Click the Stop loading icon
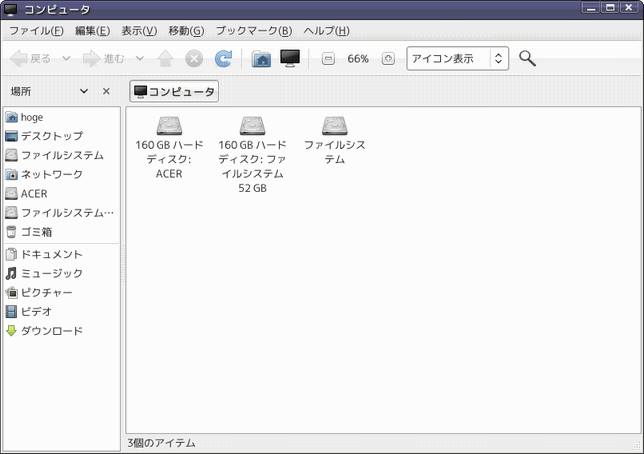This screenshot has height=454, width=644. click(x=194, y=59)
